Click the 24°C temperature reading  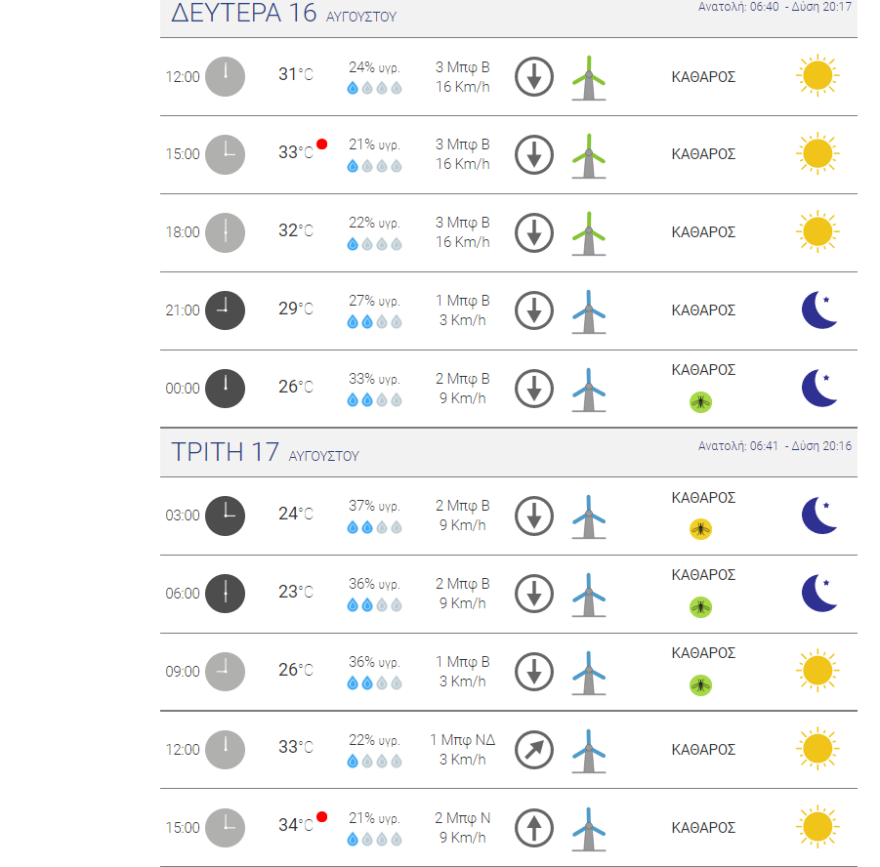tap(295, 514)
